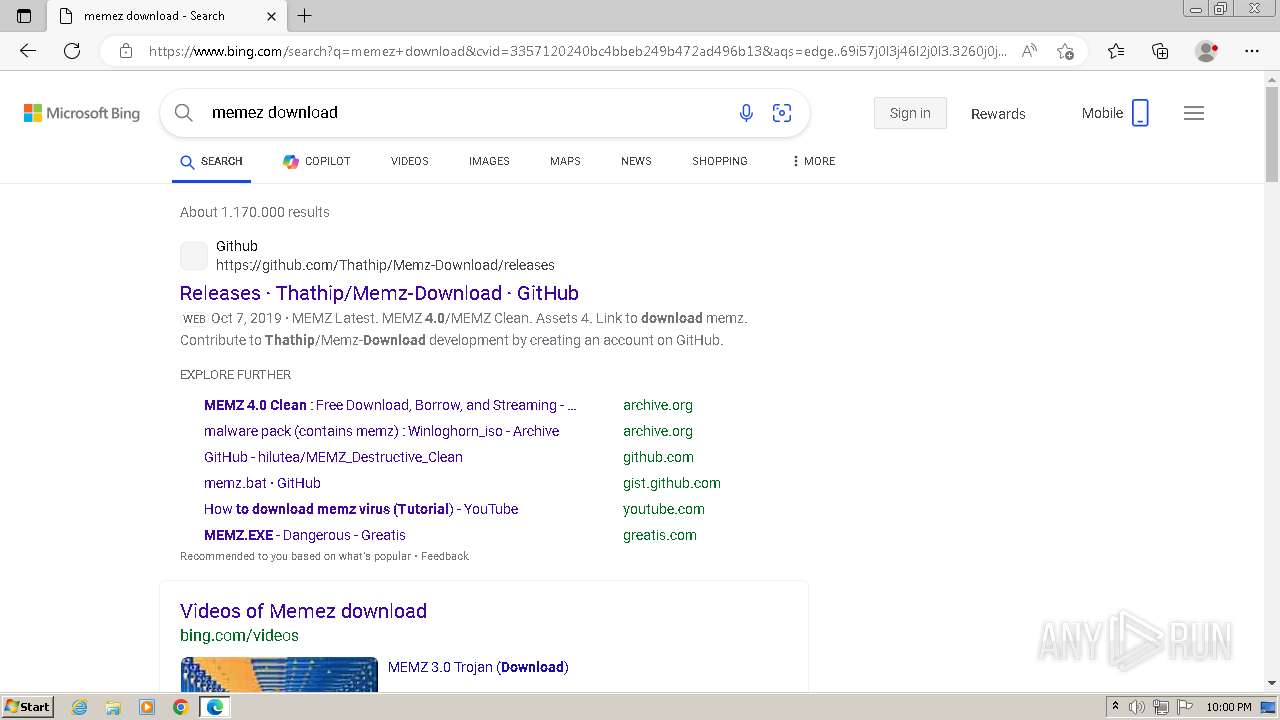Viewport: 1280px width, 720px height.
Task: Open Releases · Thathip/Memz-Download · GitHub result
Action: pos(379,293)
